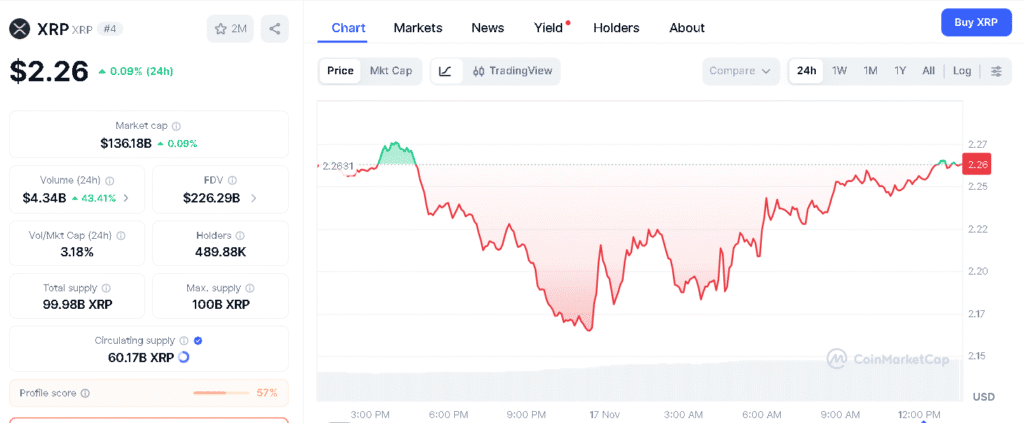1024x423 pixels.
Task: Open the Markets tab
Action: click(x=418, y=28)
